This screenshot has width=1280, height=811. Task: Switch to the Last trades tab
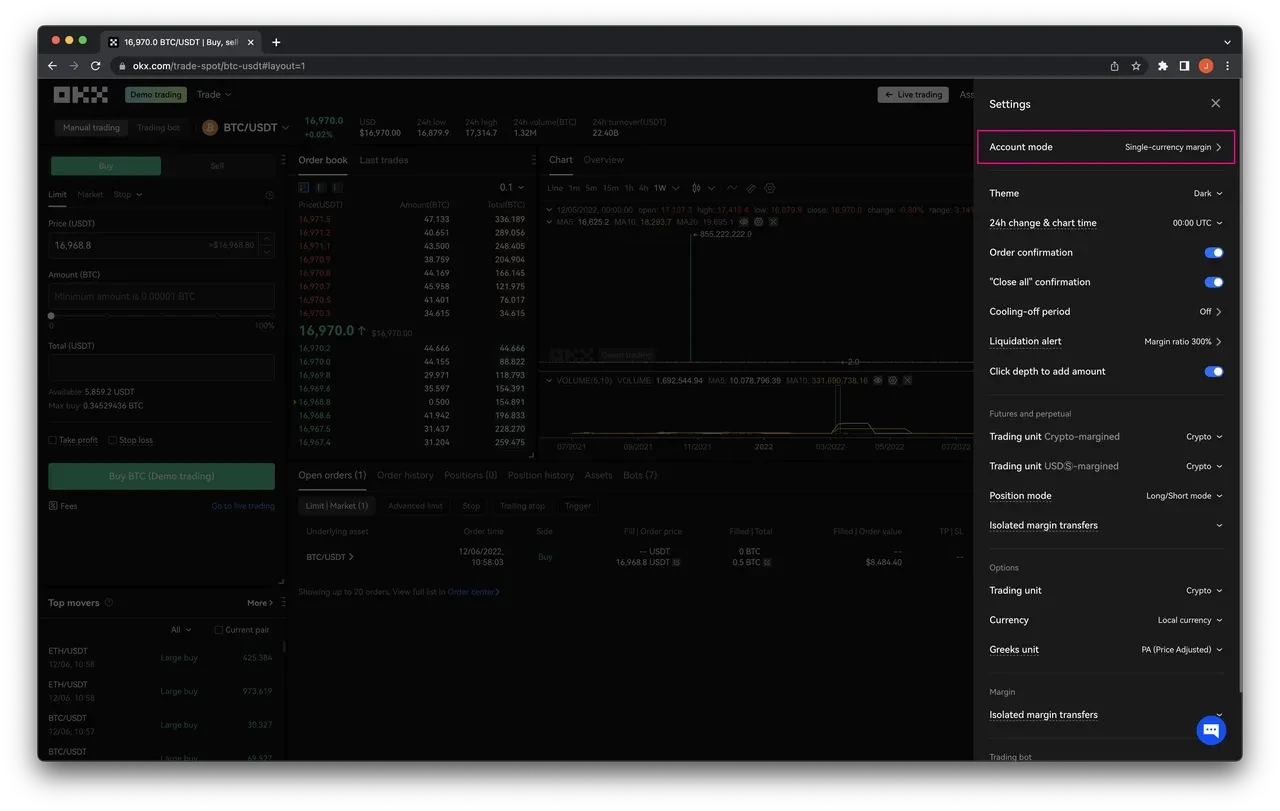(384, 160)
